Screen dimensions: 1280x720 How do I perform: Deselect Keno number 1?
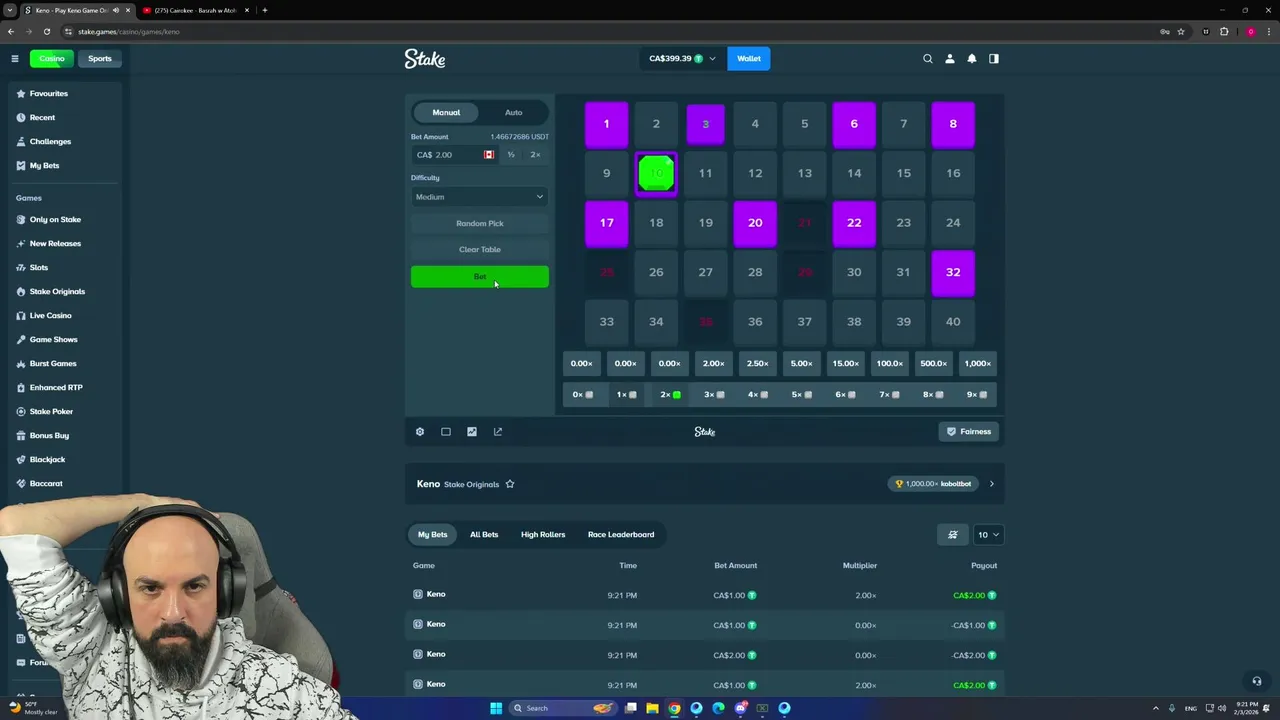tap(606, 124)
